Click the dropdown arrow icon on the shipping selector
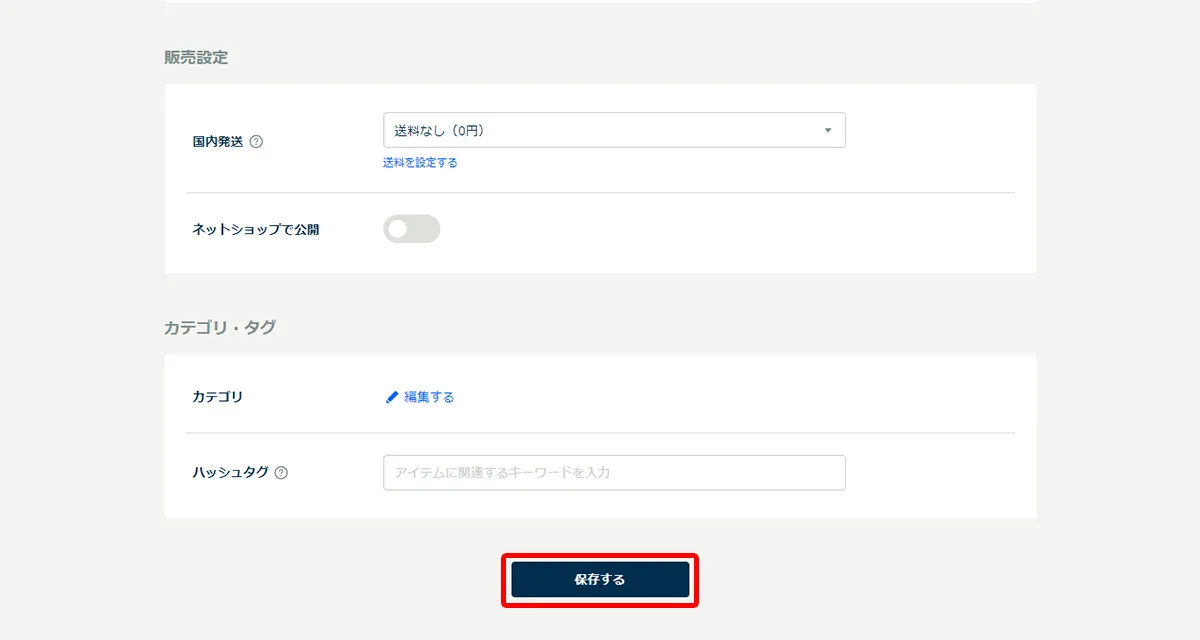The image size is (1200, 640). point(828,130)
